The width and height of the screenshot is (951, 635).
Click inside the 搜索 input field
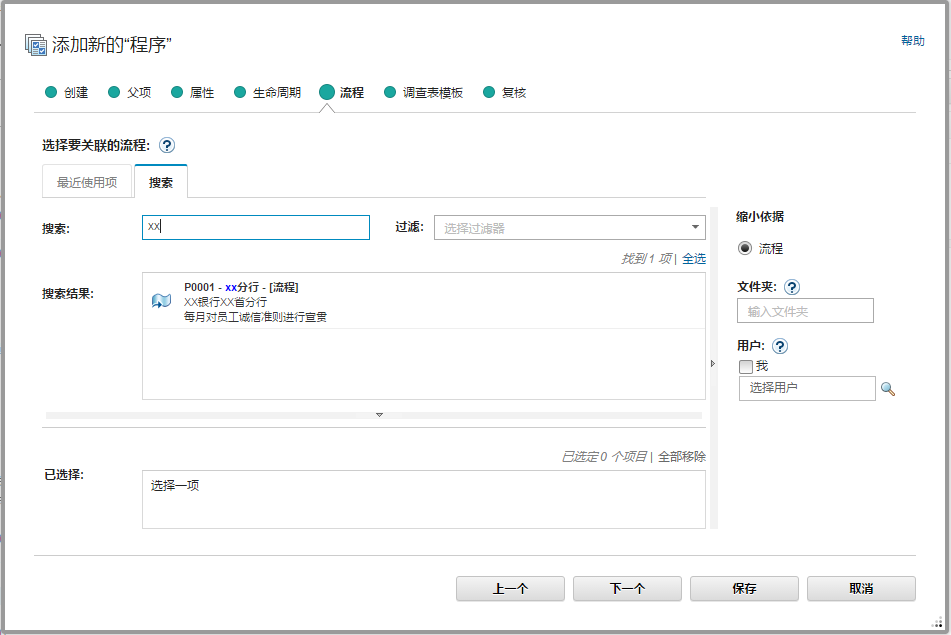tap(255, 227)
